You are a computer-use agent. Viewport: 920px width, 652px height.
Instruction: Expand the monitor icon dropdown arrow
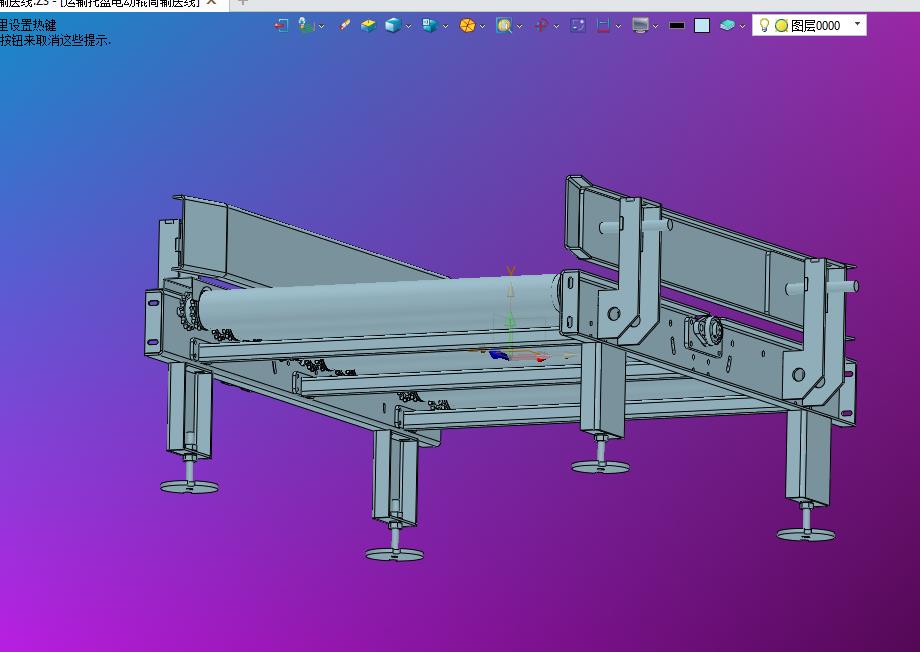pos(655,26)
